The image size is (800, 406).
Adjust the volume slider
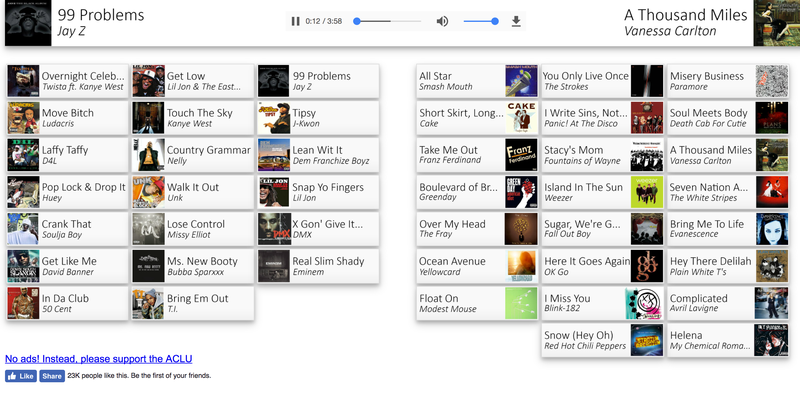pos(481,21)
